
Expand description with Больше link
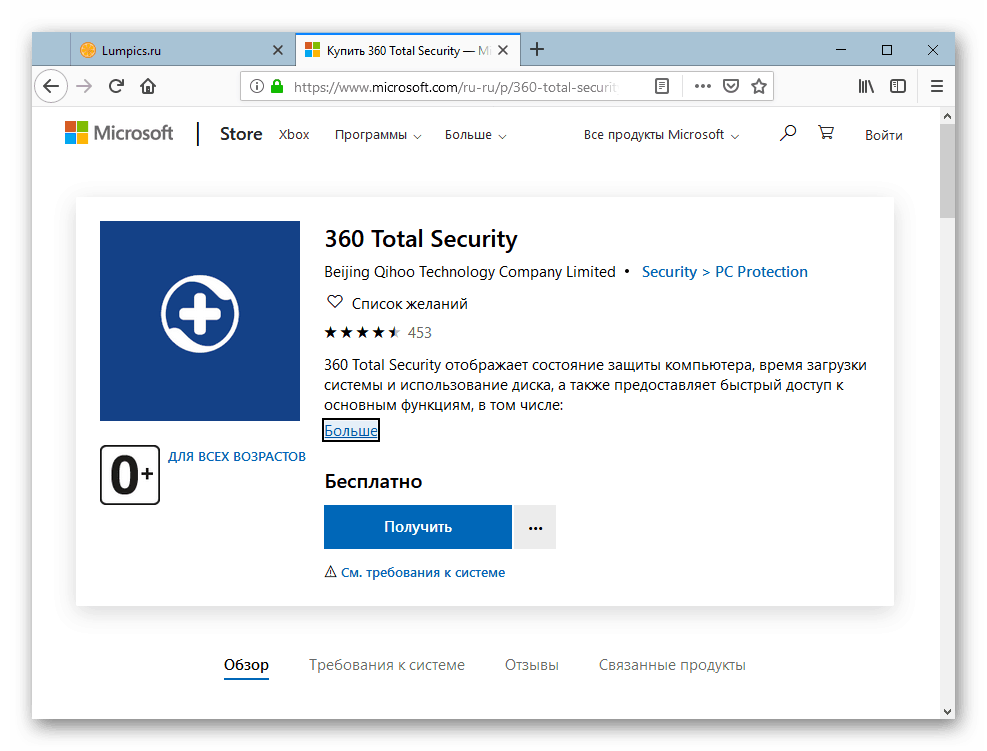click(351, 431)
